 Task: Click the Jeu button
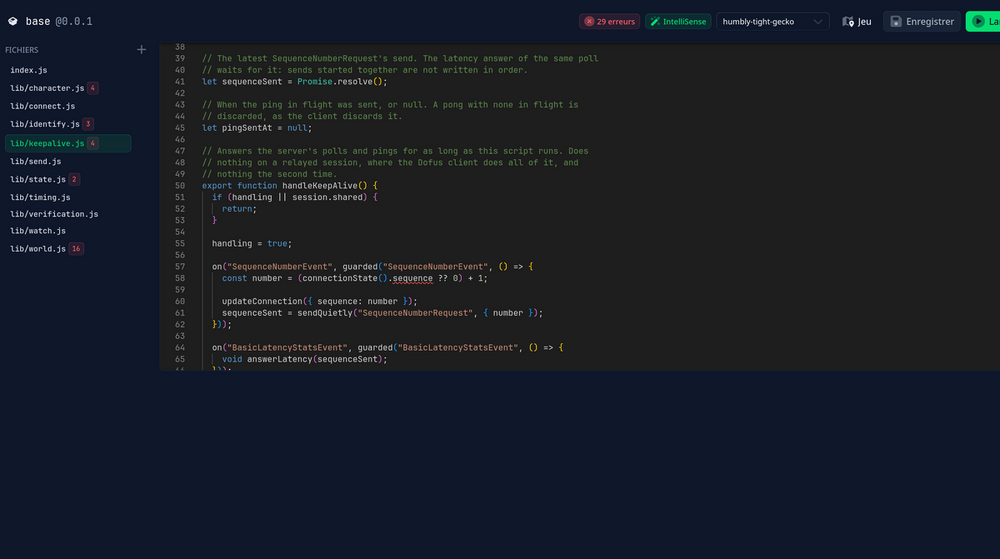pos(857,21)
